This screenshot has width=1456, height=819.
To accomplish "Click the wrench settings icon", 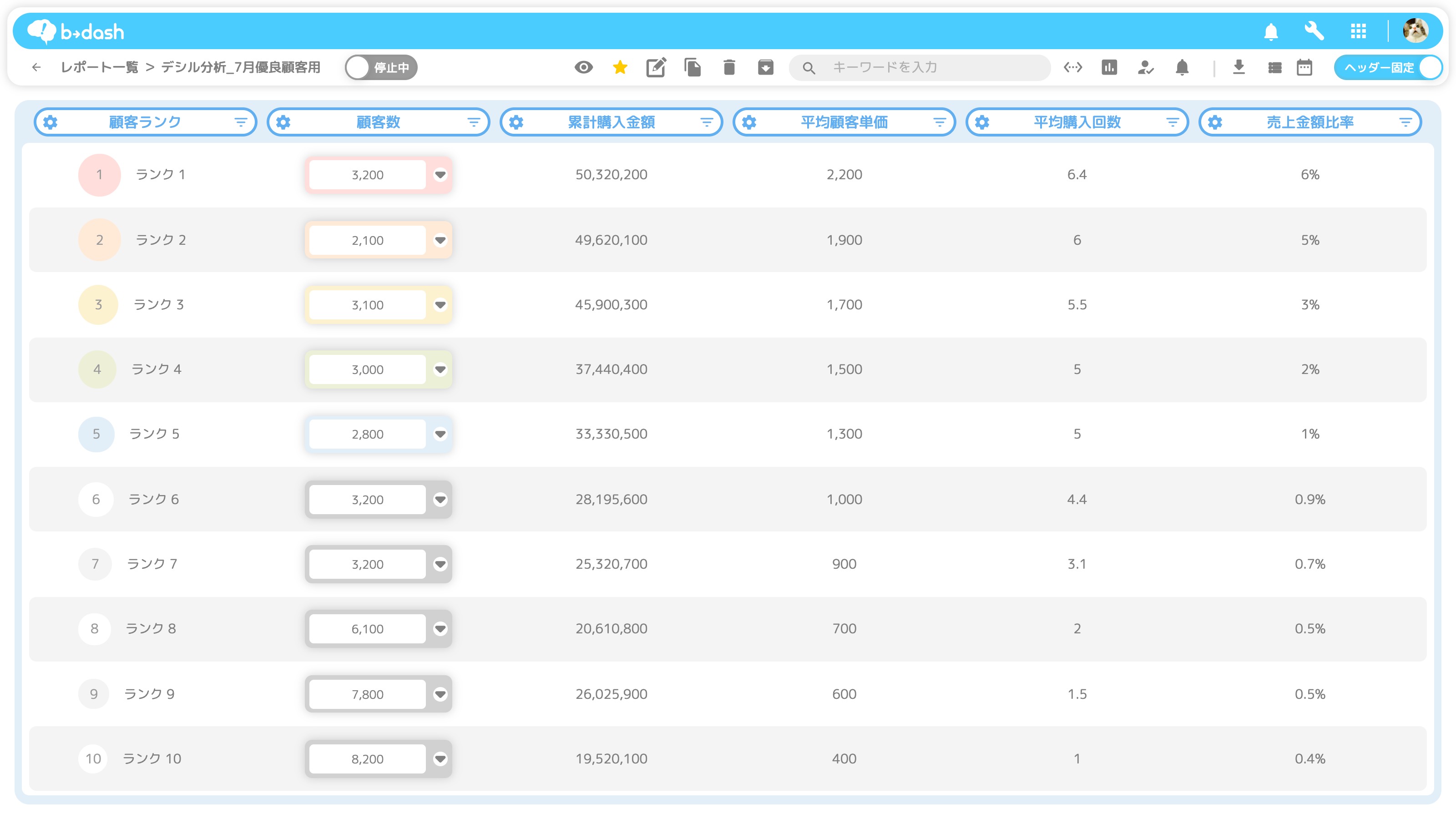I will point(1314,31).
